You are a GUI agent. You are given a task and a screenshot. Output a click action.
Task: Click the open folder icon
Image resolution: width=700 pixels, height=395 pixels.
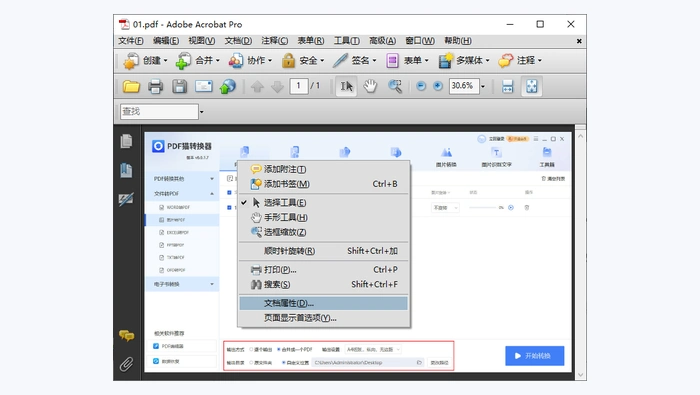pyautogui.click(x=131, y=86)
